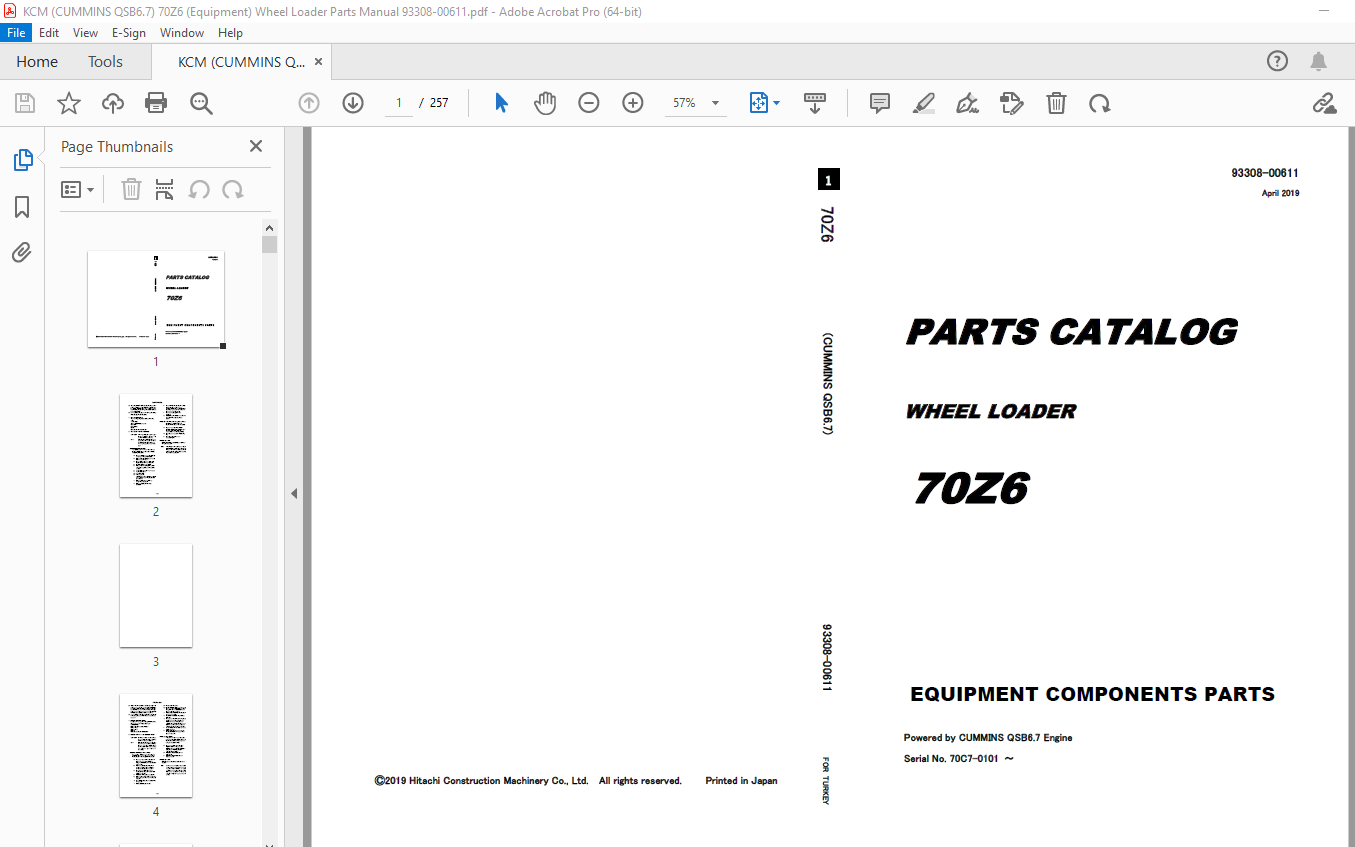Image resolution: width=1355 pixels, height=847 pixels.
Task: Zoom in with plus button
Action: [x=633, y=103]
